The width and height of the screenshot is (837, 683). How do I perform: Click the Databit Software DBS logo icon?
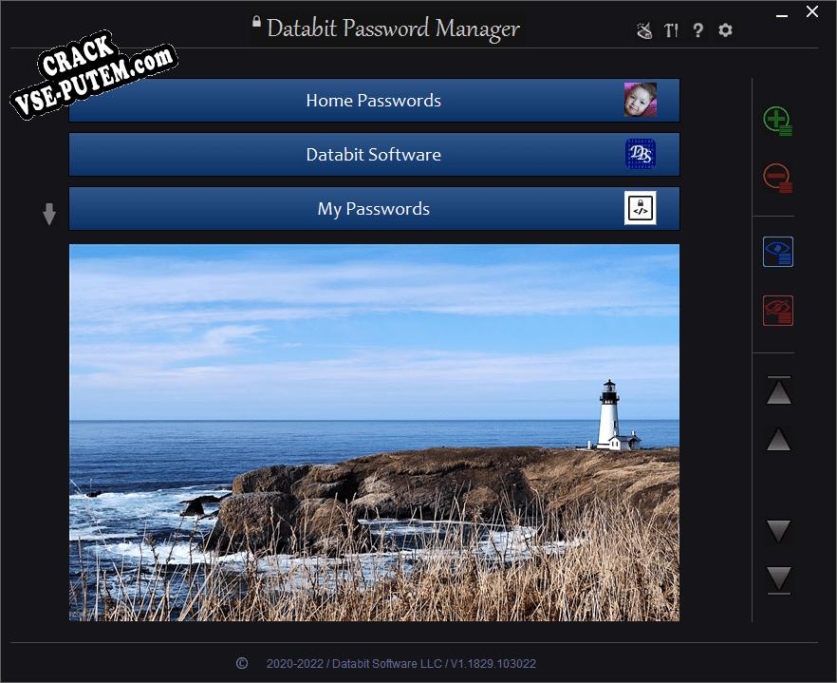coord(640,154)
